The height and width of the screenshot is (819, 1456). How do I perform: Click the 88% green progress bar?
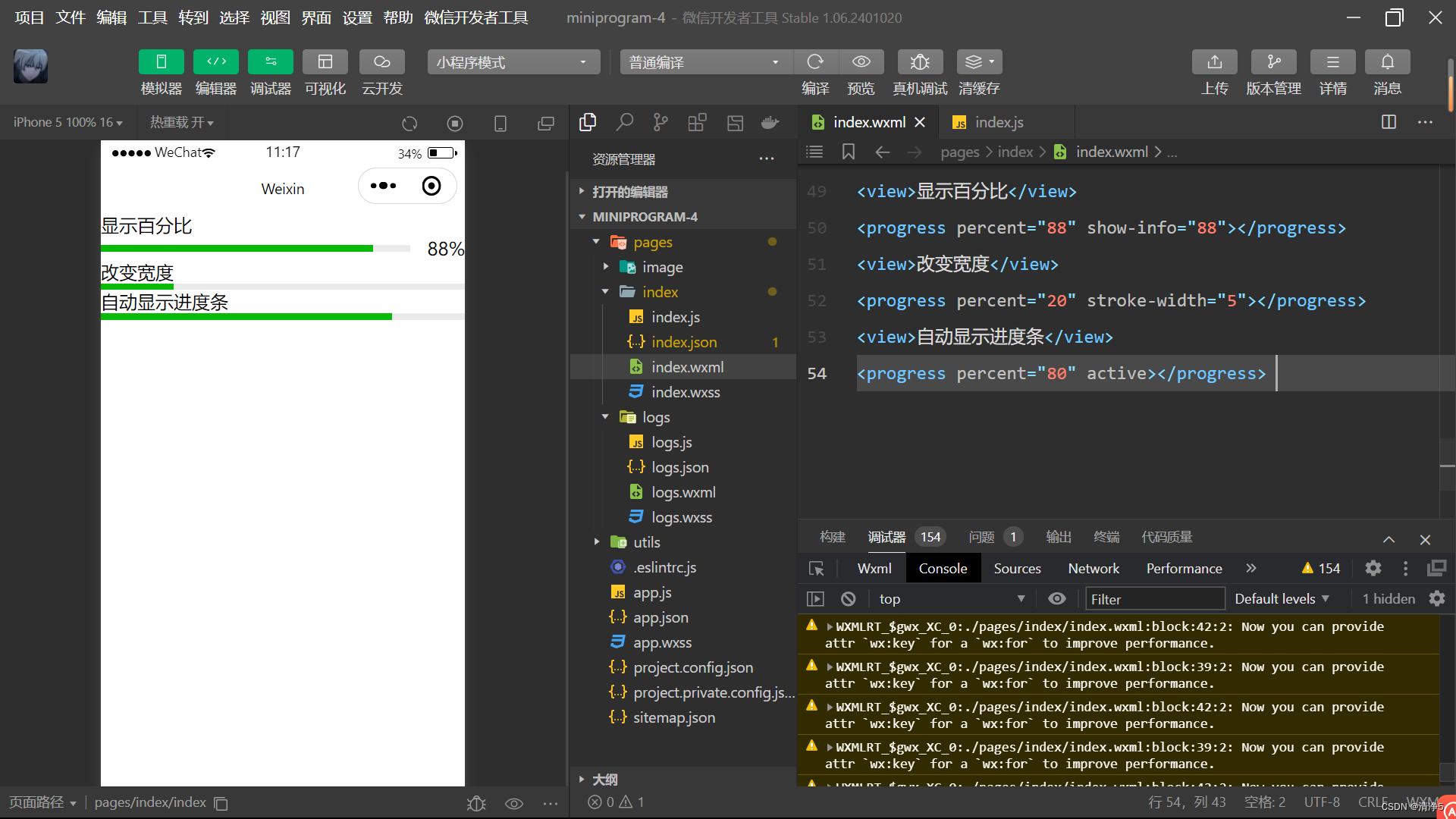(237, 249)
